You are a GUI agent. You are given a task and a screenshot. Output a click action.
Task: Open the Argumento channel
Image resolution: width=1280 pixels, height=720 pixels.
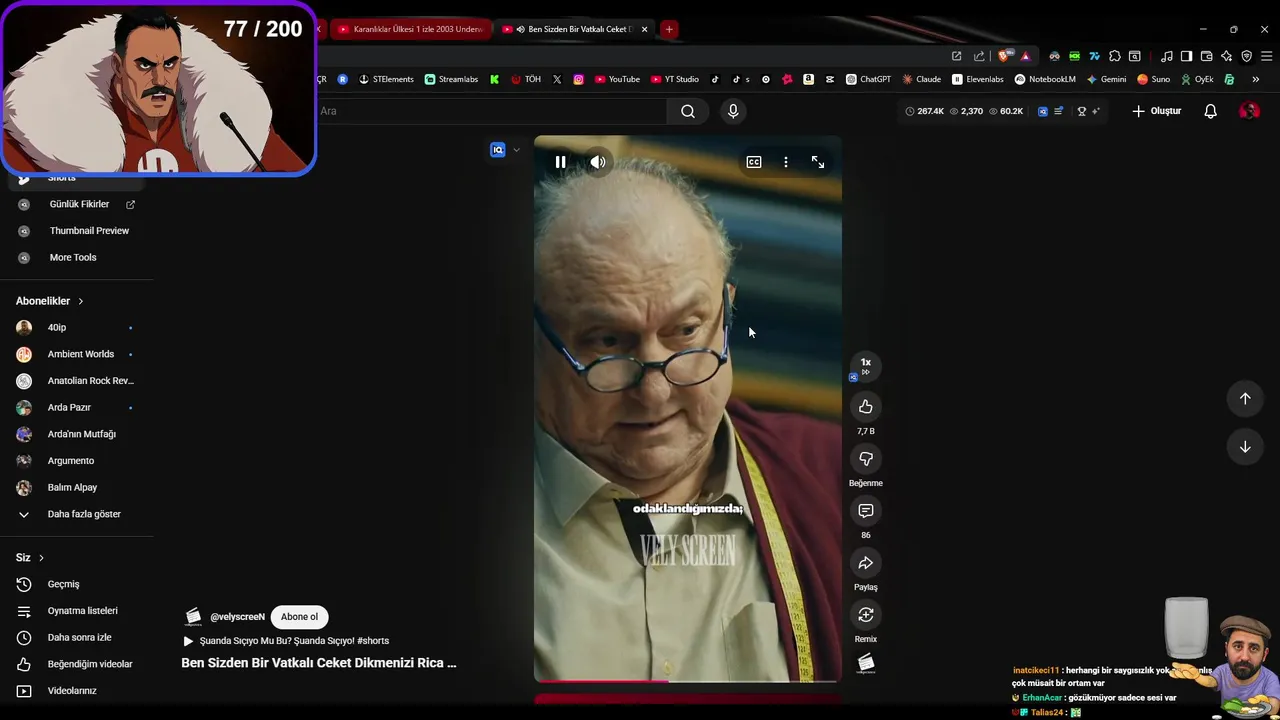[76, 461]
